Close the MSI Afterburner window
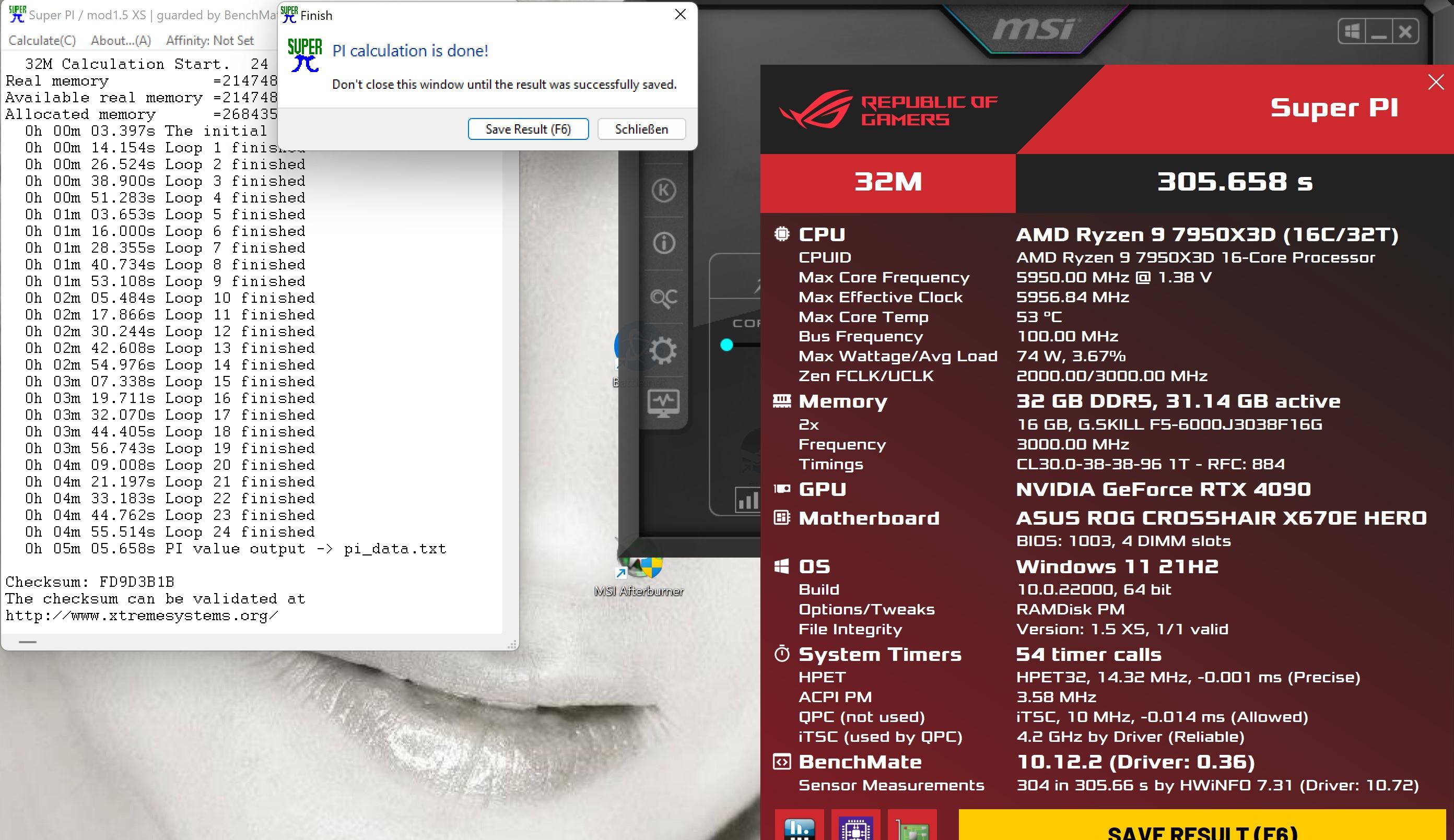The width and height of the screenshot is (1454, 840). click(x=1405, y=31)
